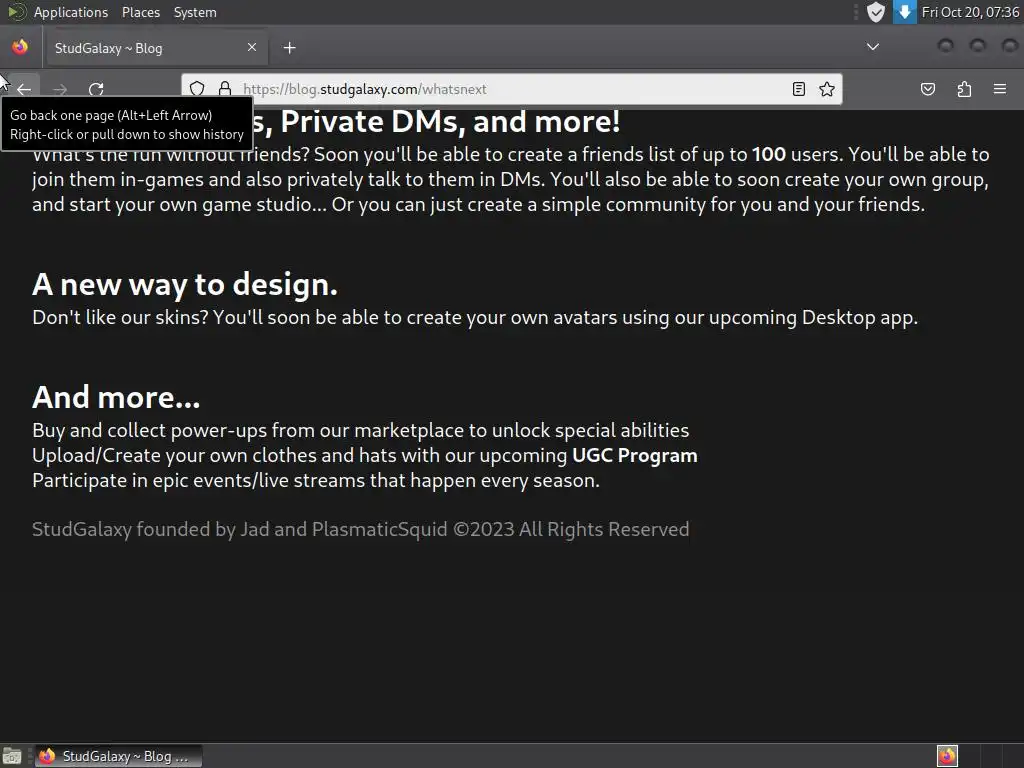Click the 'Don't like our skins?' sentence
This screenshot has height=768, width=1024.
tap(475, 317)
